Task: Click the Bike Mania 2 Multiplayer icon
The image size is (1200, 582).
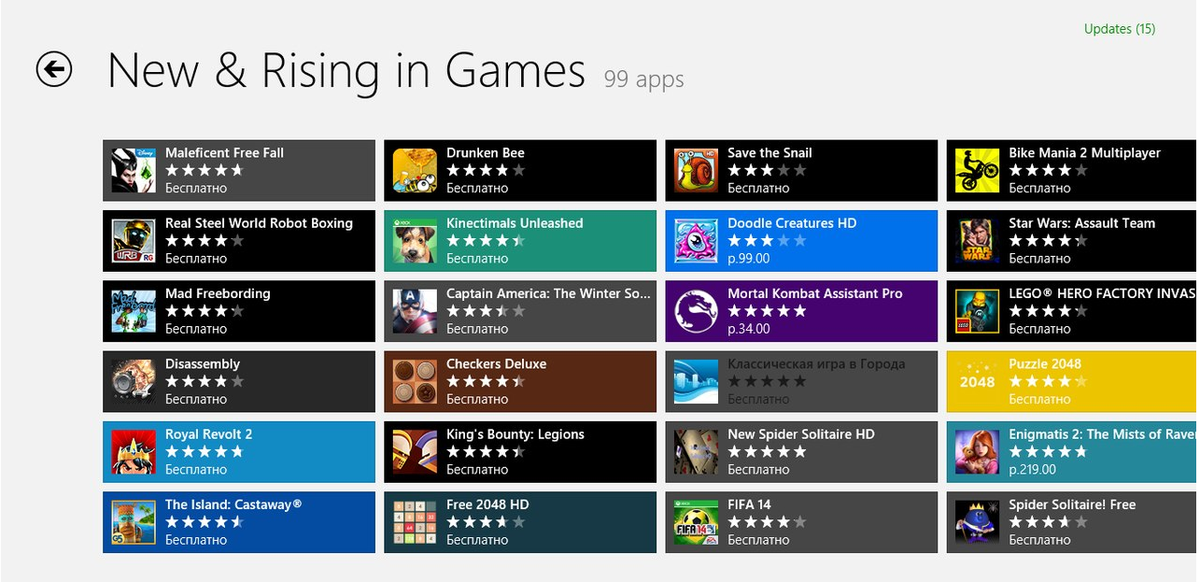Action: (x=977, y=170)
